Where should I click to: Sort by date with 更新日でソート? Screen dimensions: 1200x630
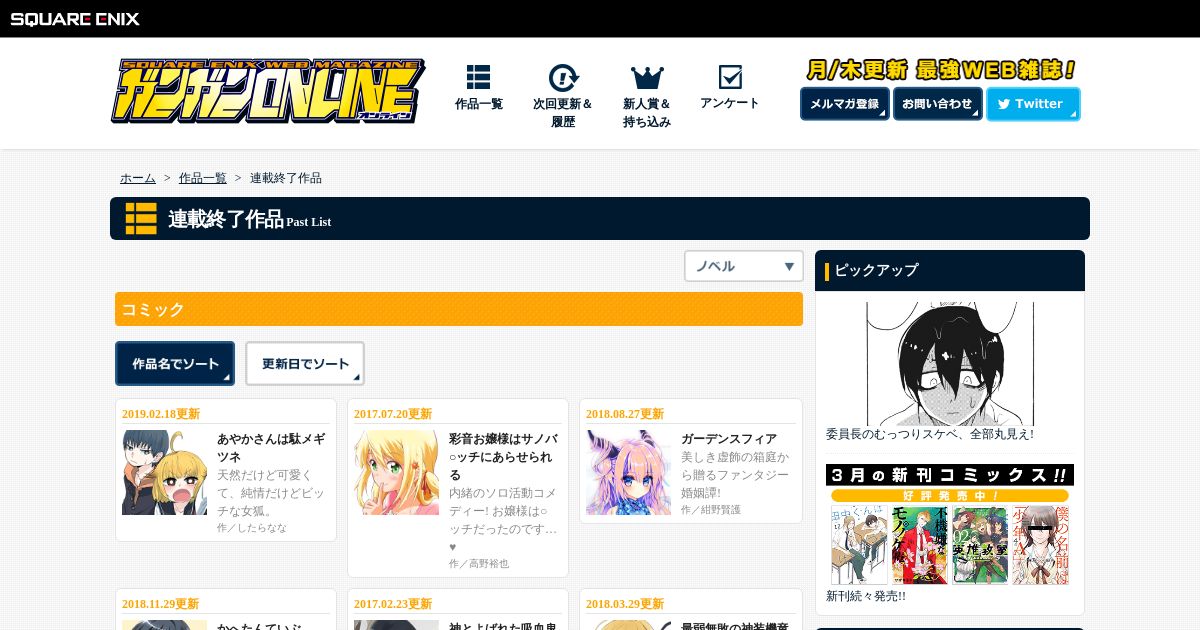(305, 364)
